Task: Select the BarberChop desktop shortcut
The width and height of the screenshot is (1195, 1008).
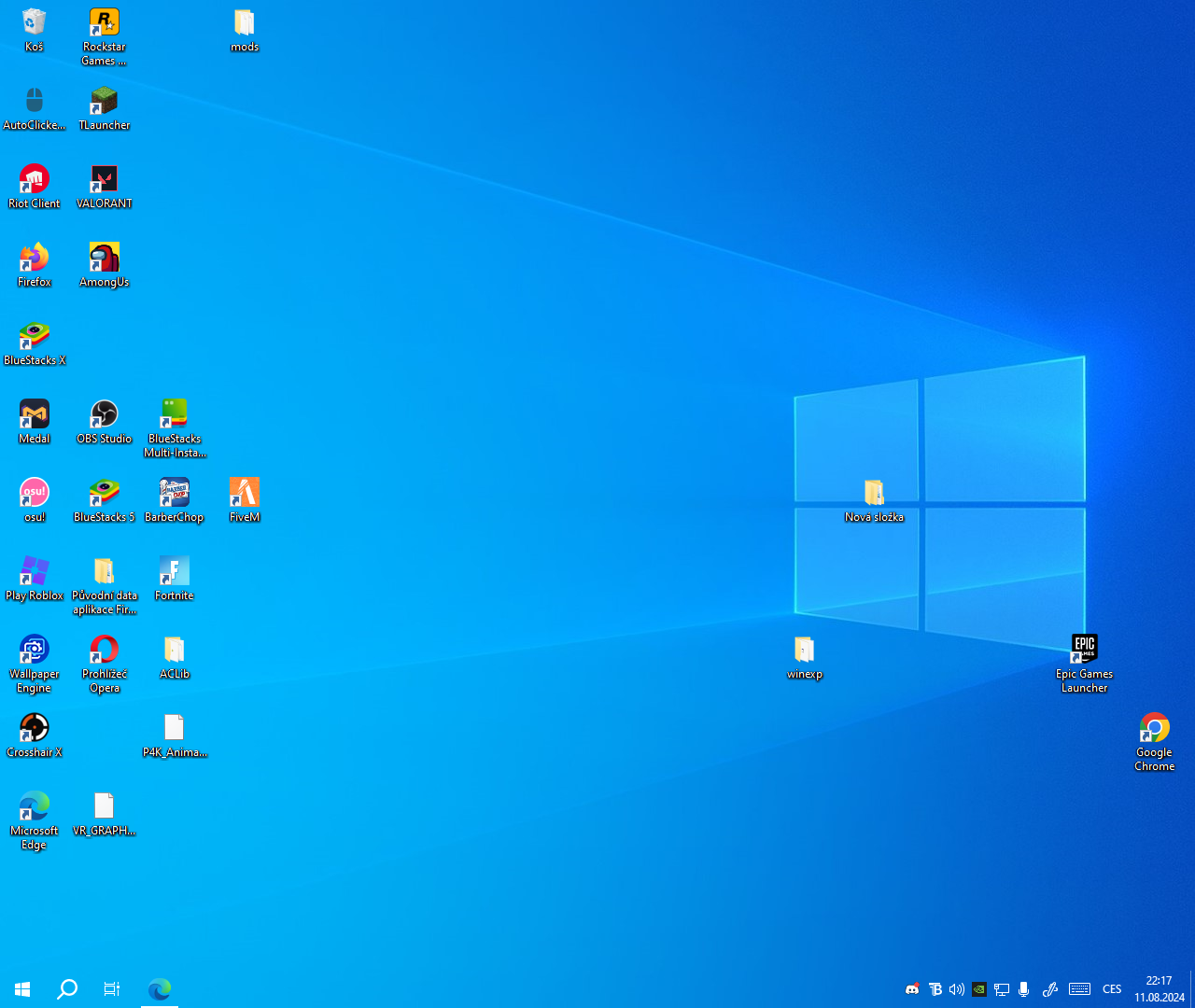Action: pos(175,500)
